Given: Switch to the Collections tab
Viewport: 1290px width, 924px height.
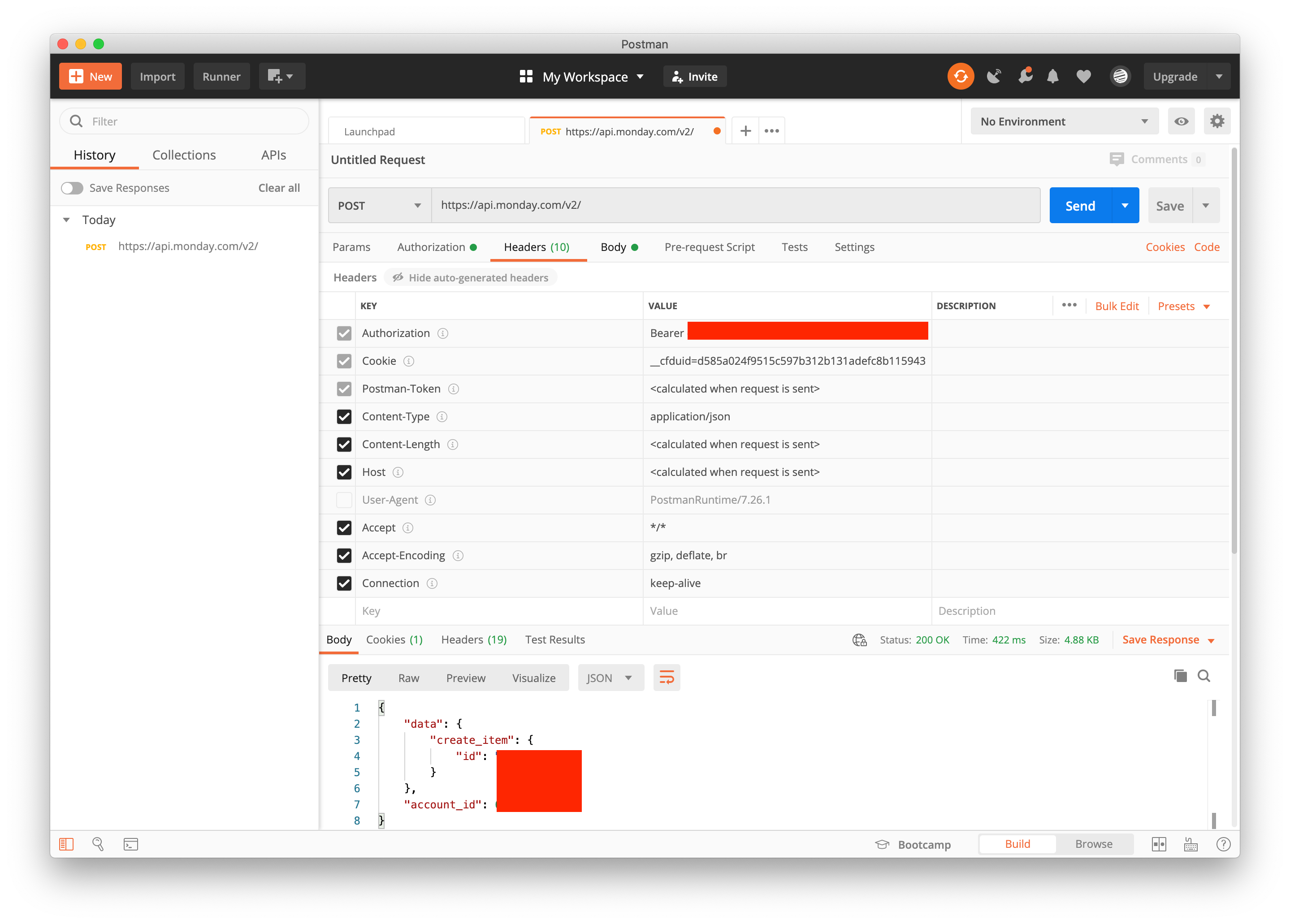Looking at the screenshot, I should 184,155.
